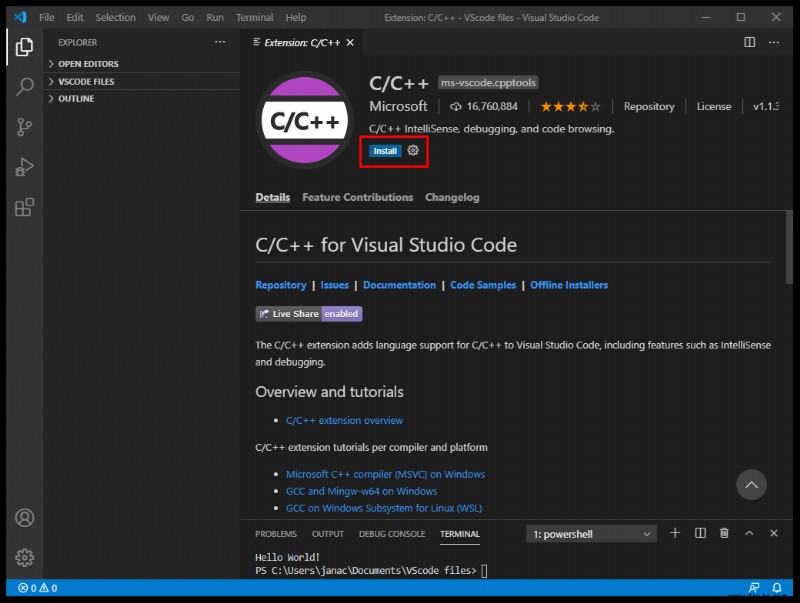The height and width of the screenshot is (603, 800).
Task: Kill terminal with trash icon
Action: [x=724, y=533]
